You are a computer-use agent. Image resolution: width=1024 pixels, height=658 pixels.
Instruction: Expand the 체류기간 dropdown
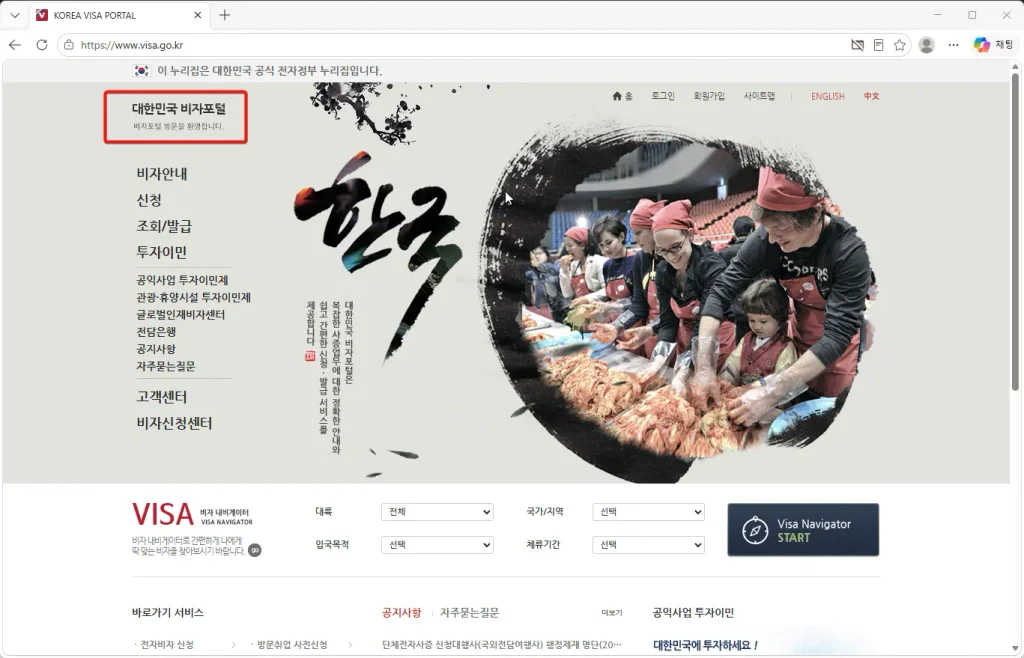tap(648, 544)
